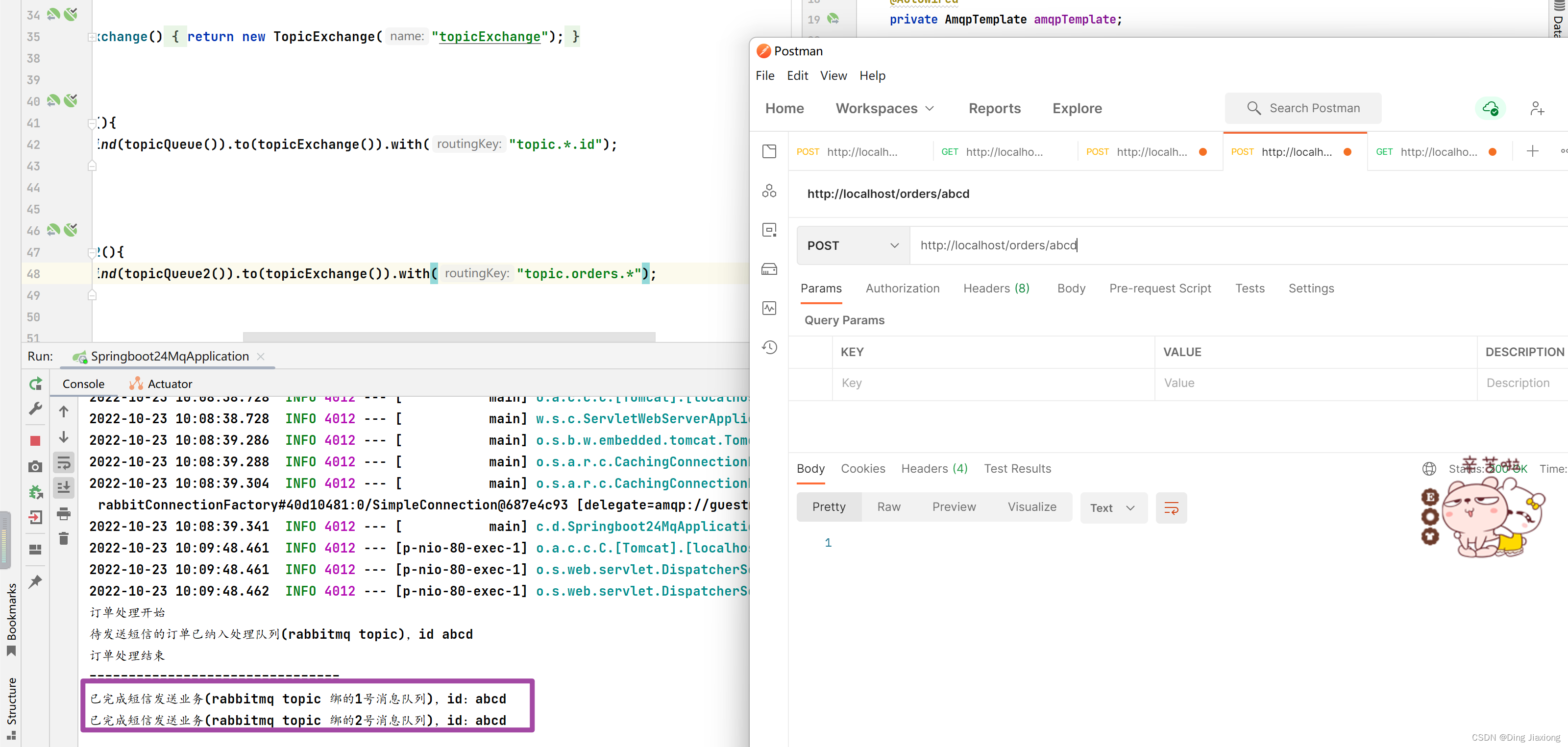Viewport: 1568px width, 747px height.
Task: Click the globe network icon near Status
Action: (x=1429, y=469)
